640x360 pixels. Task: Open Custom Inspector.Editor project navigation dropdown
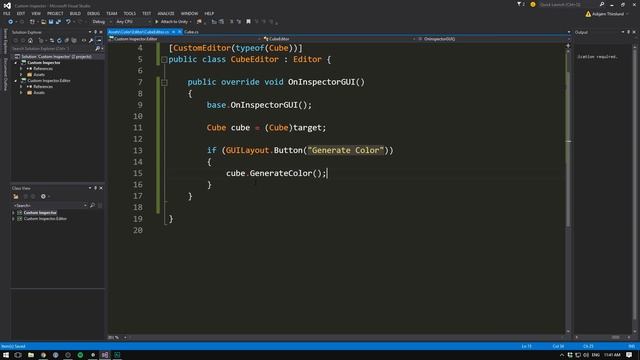(x=184, y=39)
